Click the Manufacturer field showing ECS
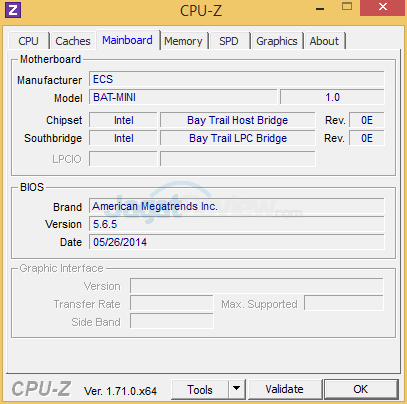The height and width of the screenshot is (404, 407). tap(237, 79)
